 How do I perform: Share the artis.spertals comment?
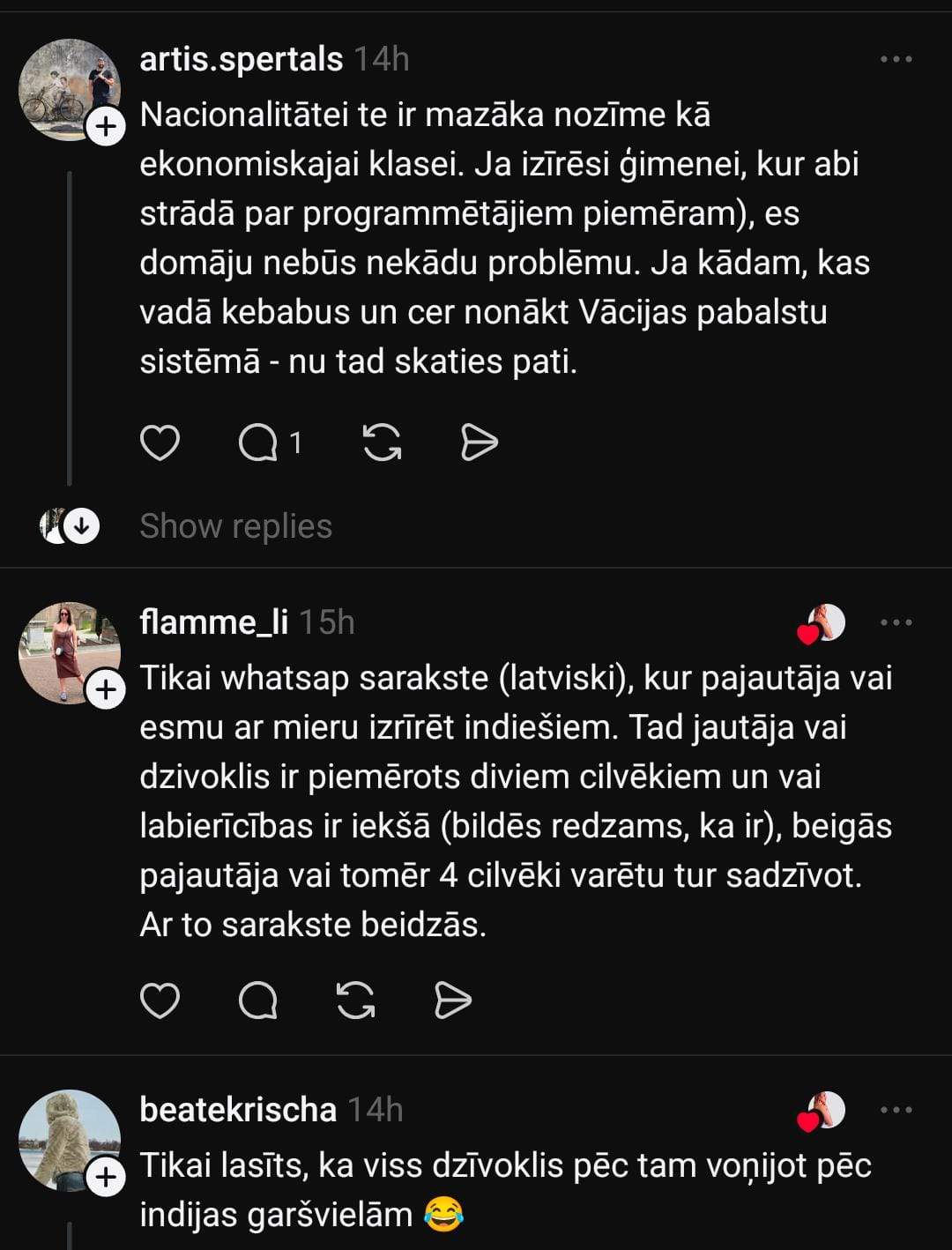click(x=479, y=443)
